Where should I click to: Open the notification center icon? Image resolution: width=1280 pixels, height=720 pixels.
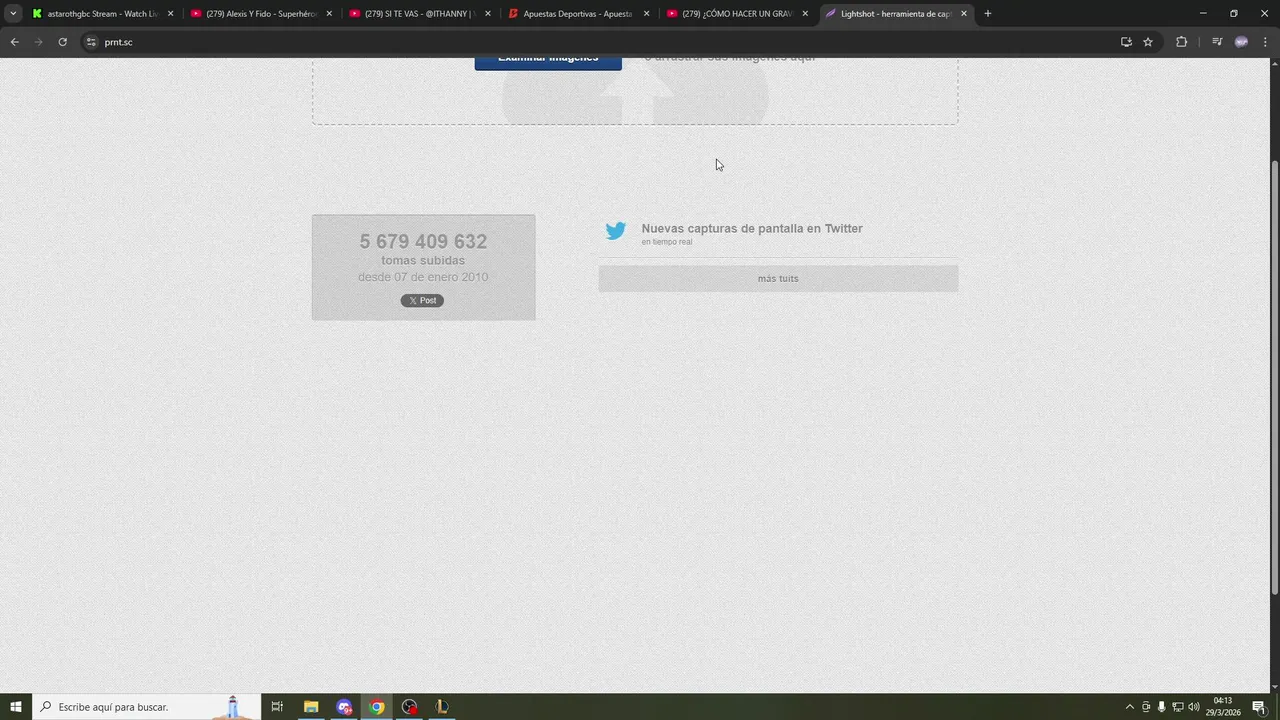click(x=1259, y=707)
